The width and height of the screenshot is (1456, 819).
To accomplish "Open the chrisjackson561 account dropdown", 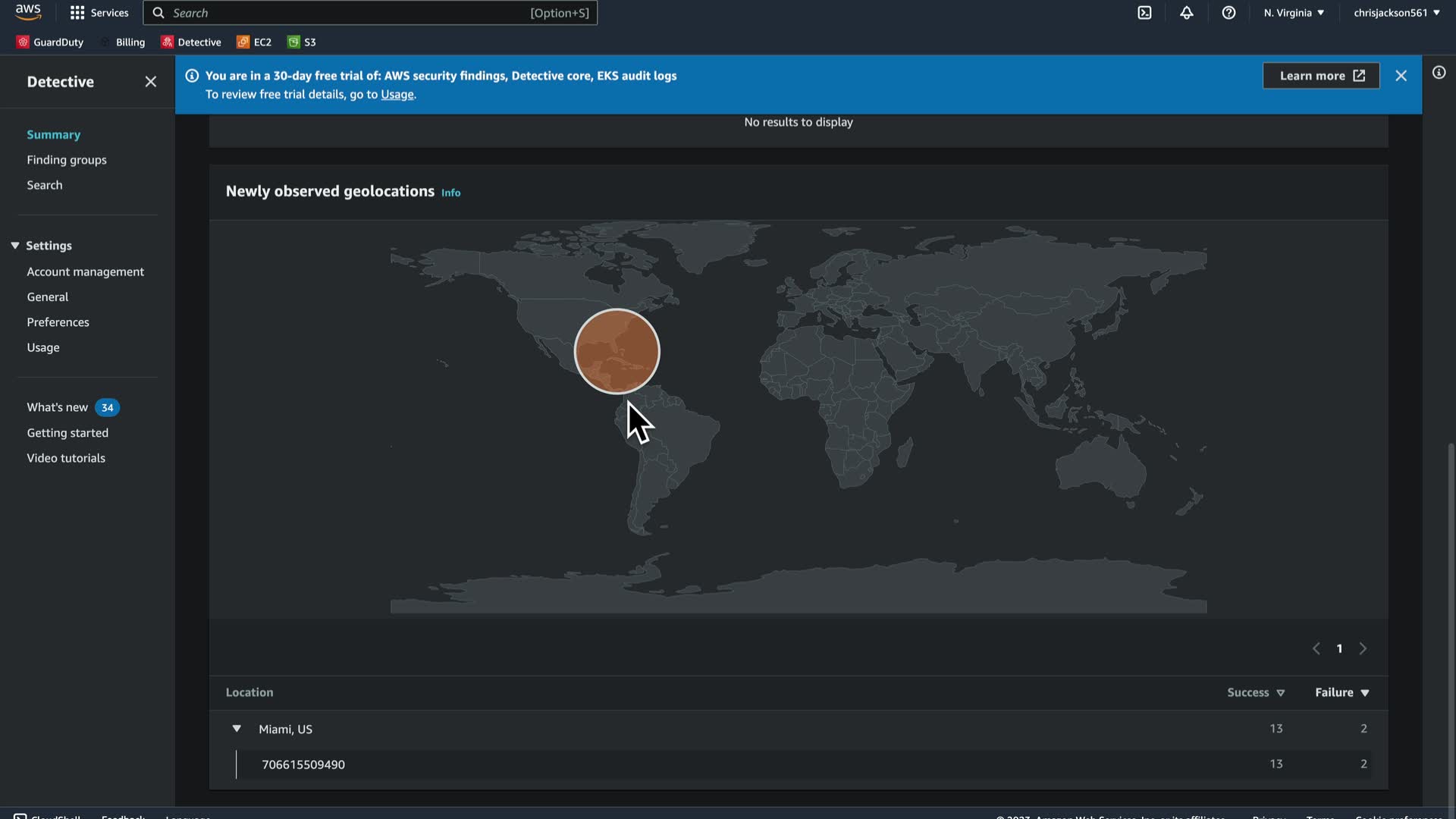I will click(1396, 13).
